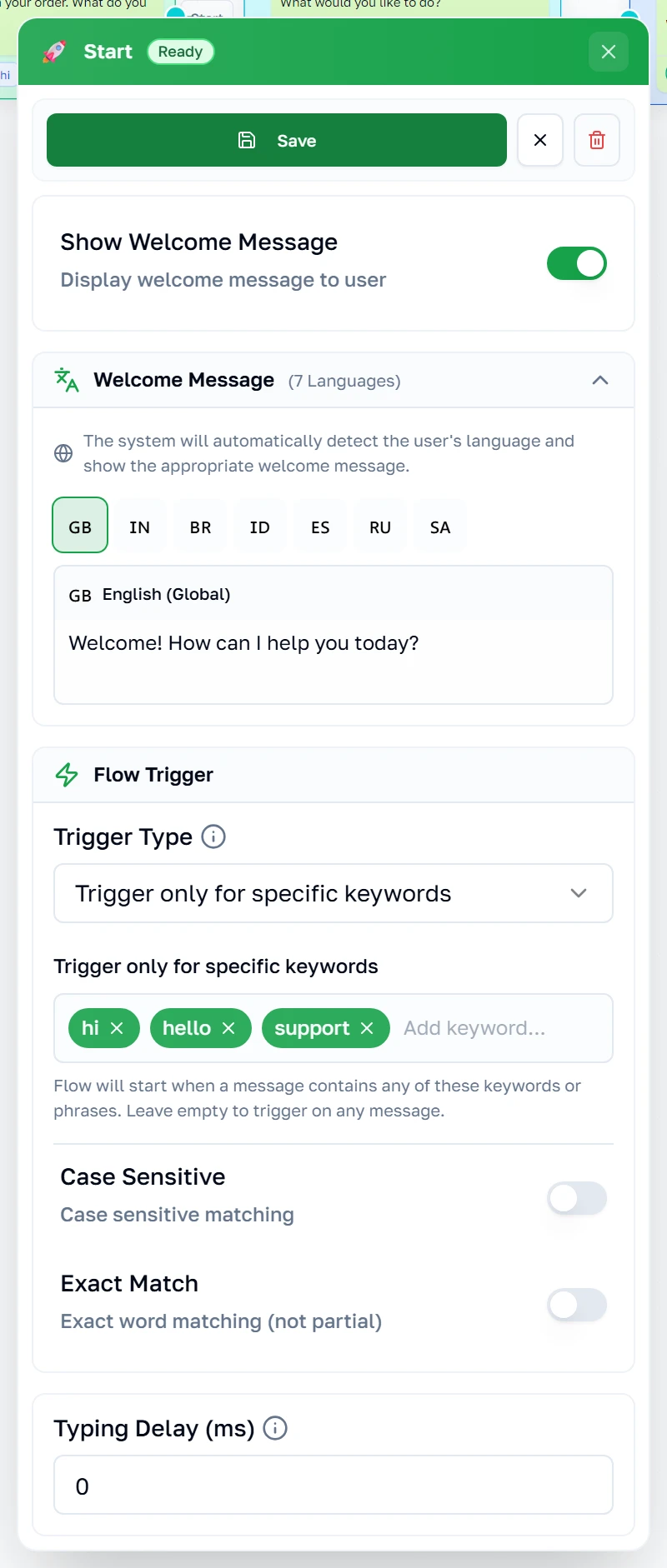Image resolution: width=667 pixels, height=1568 pixels.
Task: Collapse the Welcome Message section
Action: click(x=600, y=380)
